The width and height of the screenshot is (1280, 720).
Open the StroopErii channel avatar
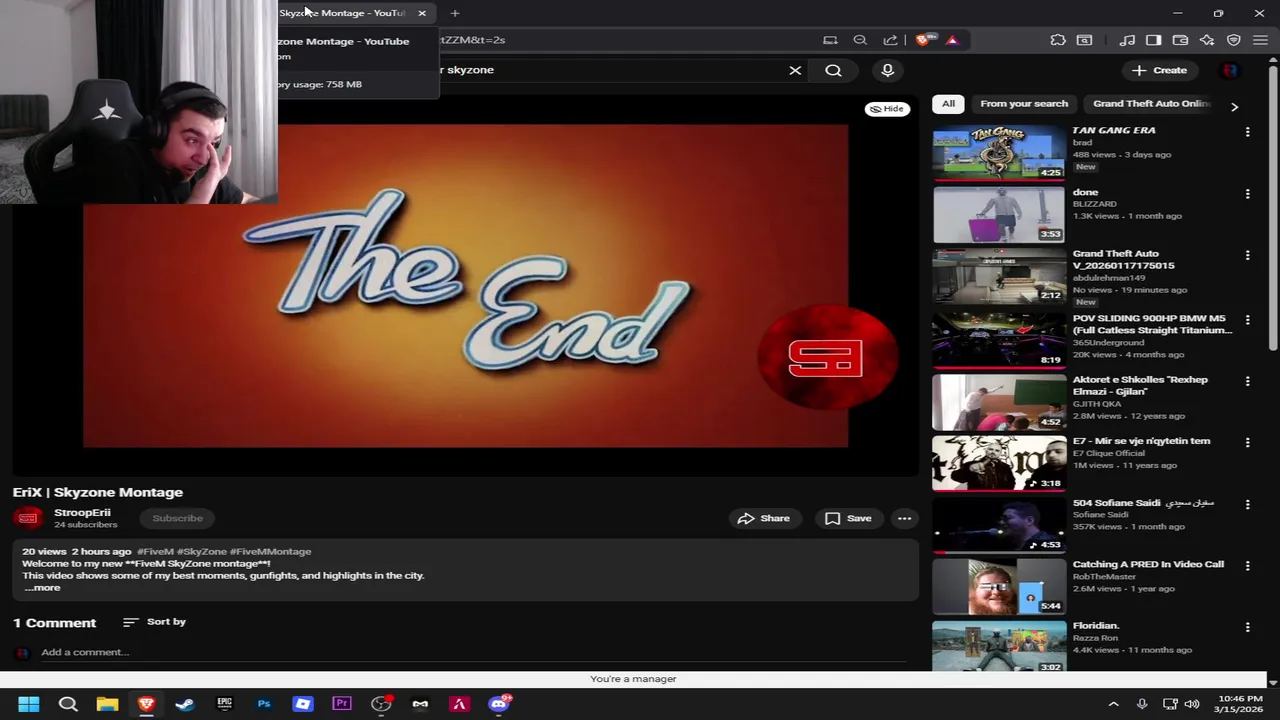tap(28, 518)
